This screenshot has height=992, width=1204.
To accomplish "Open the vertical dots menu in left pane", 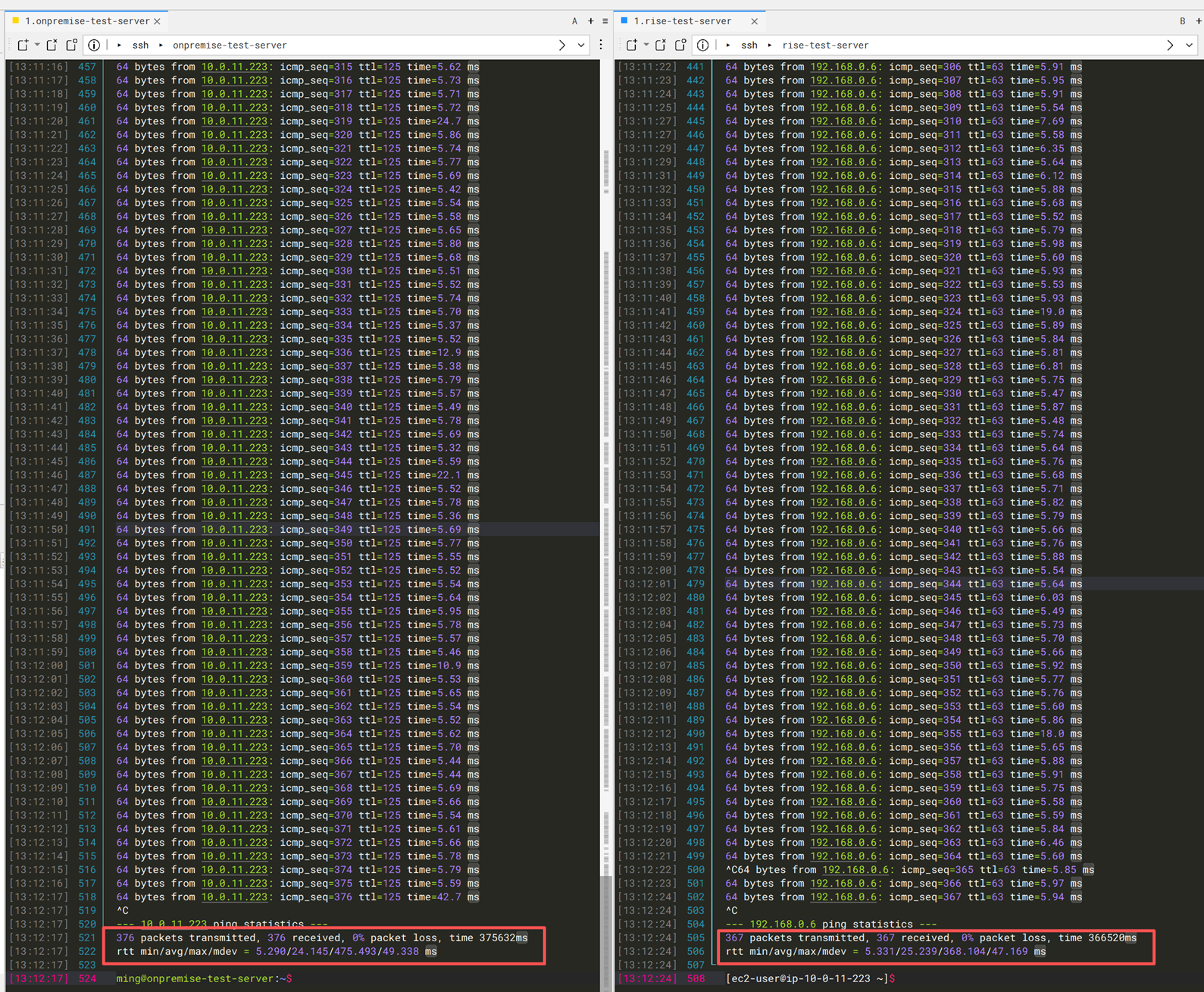I will coord(602,45).
